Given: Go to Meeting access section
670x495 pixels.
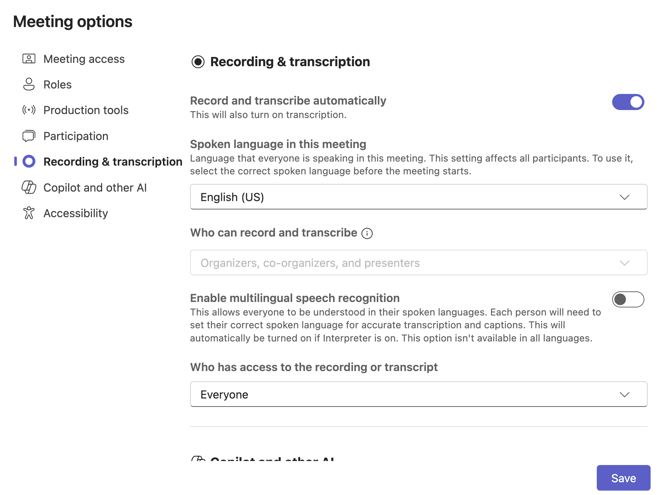Looking at the screenshot, I should (84, 59).
